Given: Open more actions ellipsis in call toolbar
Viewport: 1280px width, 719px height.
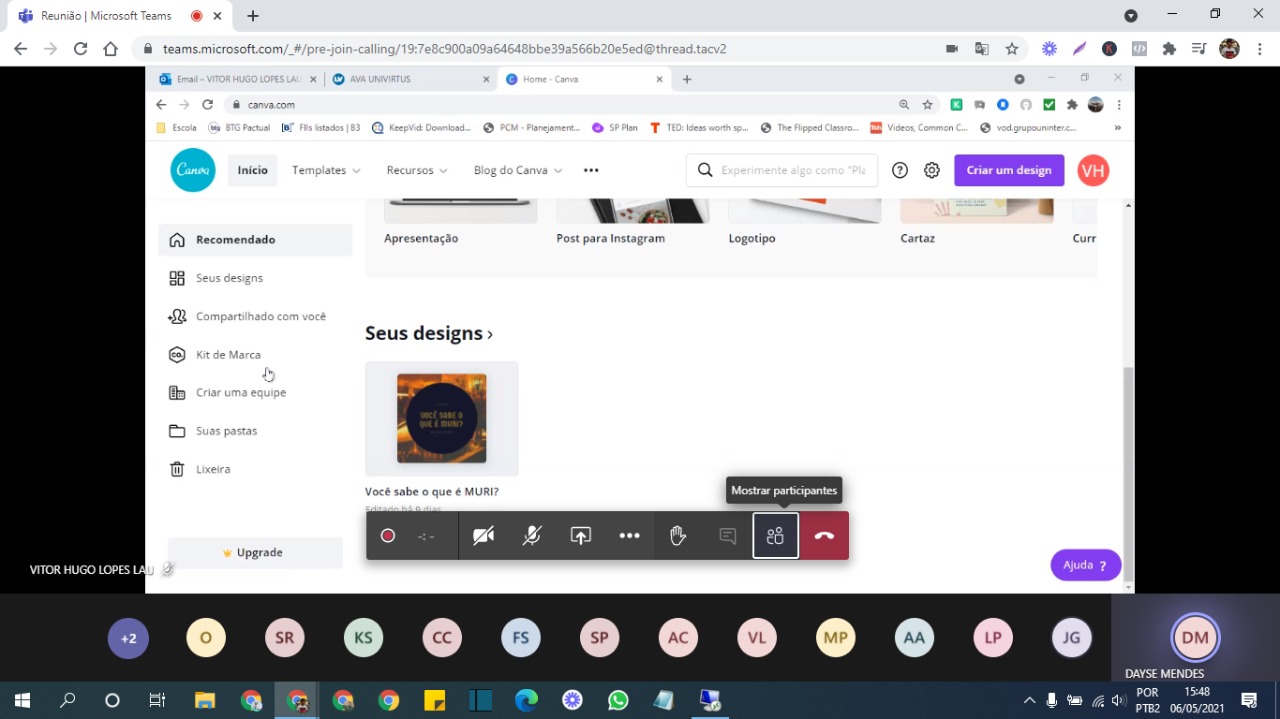Looking at the screenshot, I should [x=629, y=536].
